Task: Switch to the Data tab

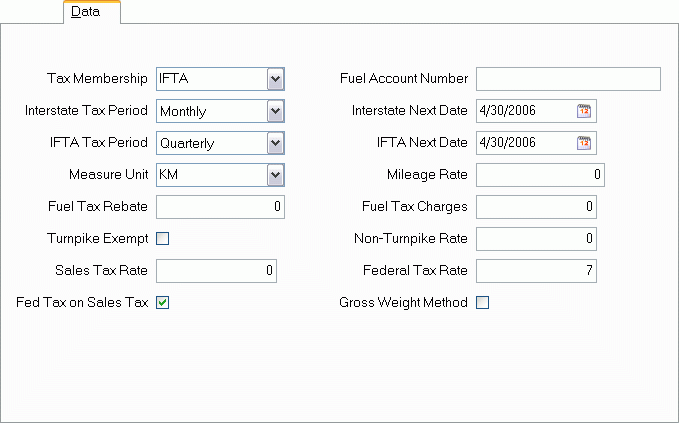Action: tap(91, 12)
